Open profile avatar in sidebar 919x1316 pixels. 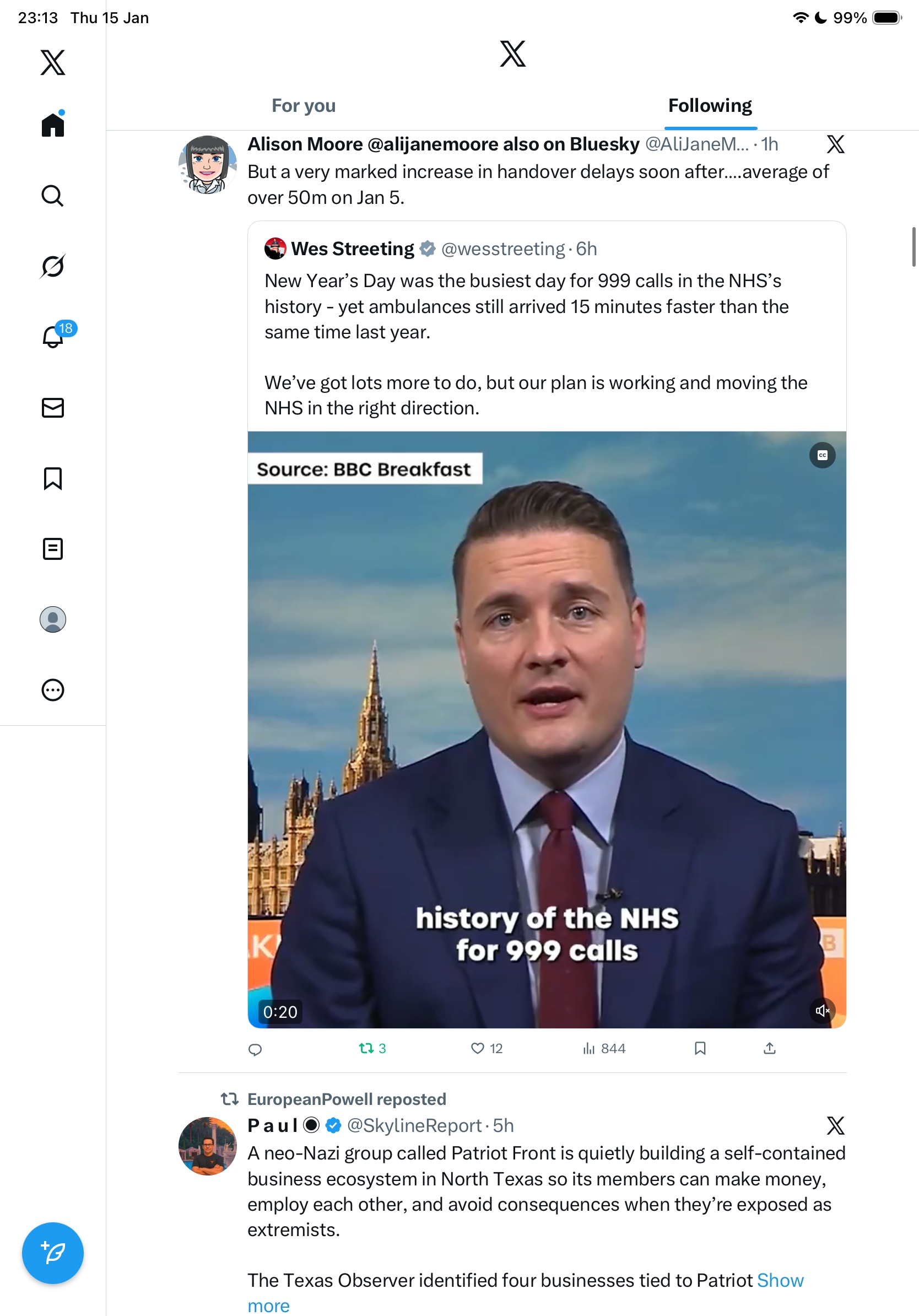(x=53, y=619)
